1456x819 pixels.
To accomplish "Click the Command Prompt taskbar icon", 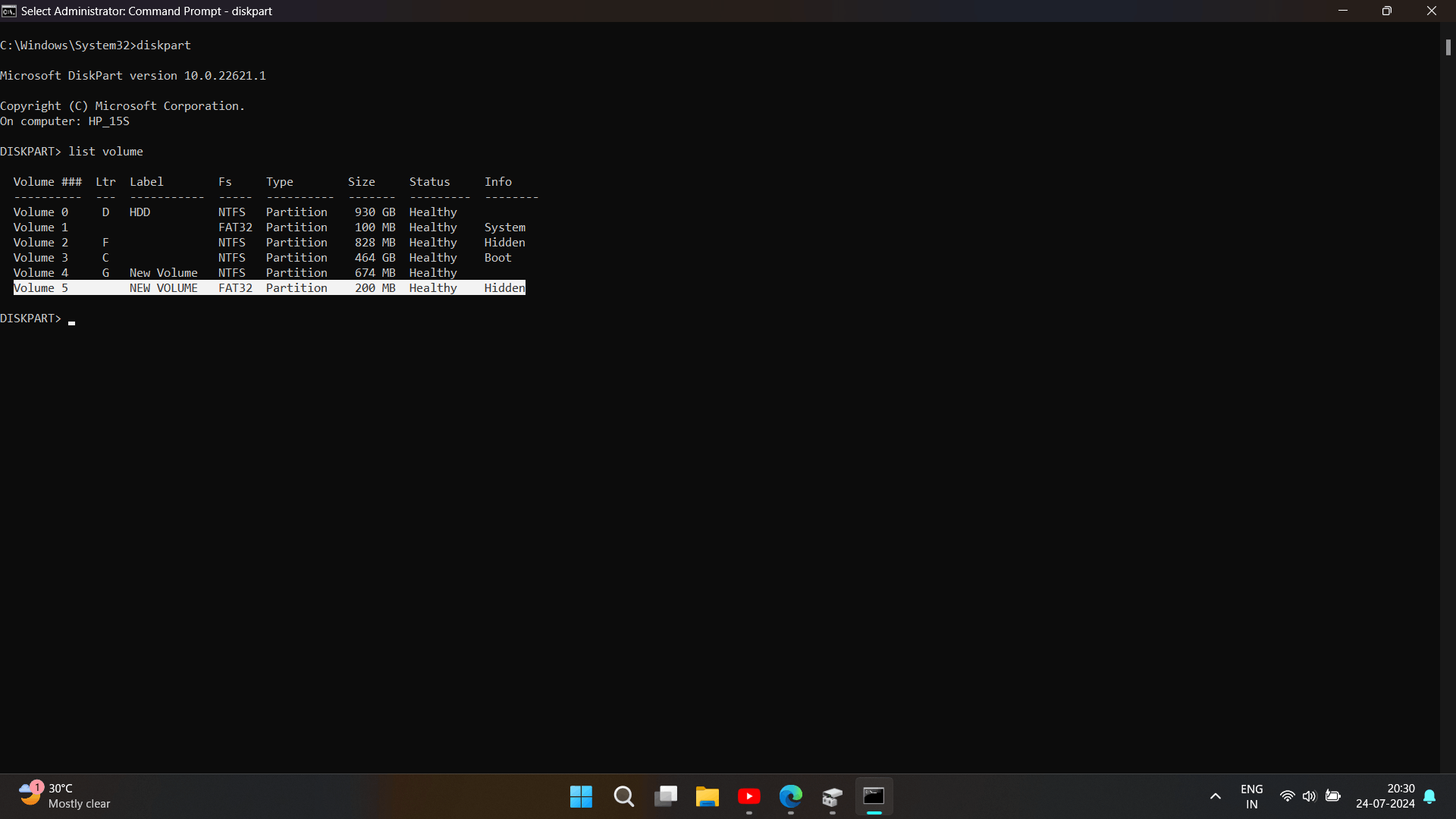I will tap(874, 796).
